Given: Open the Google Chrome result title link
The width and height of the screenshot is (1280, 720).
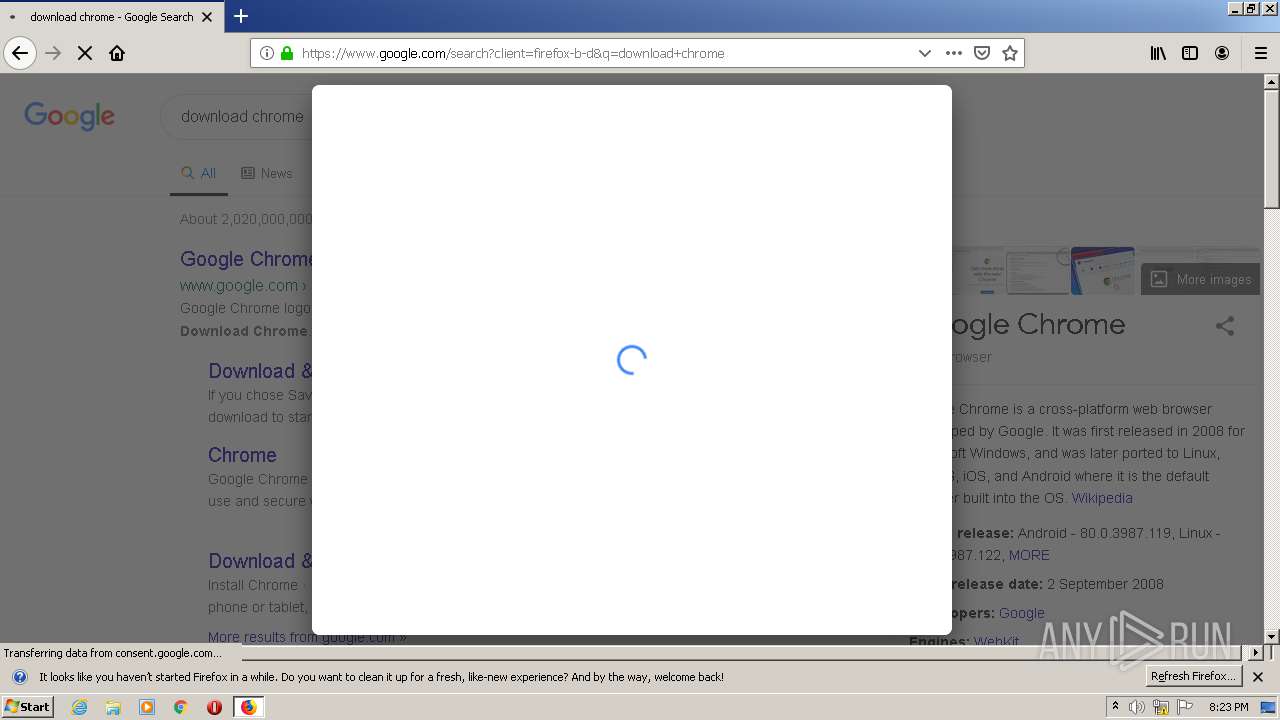Looking at the screenshot, I should 246,259.
